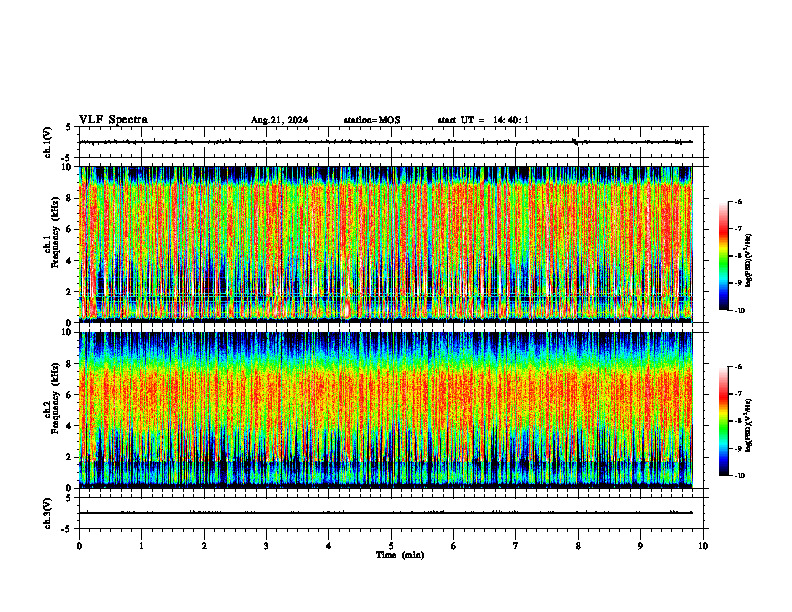Click tick label "1" on the Time axis

point(141,546)
